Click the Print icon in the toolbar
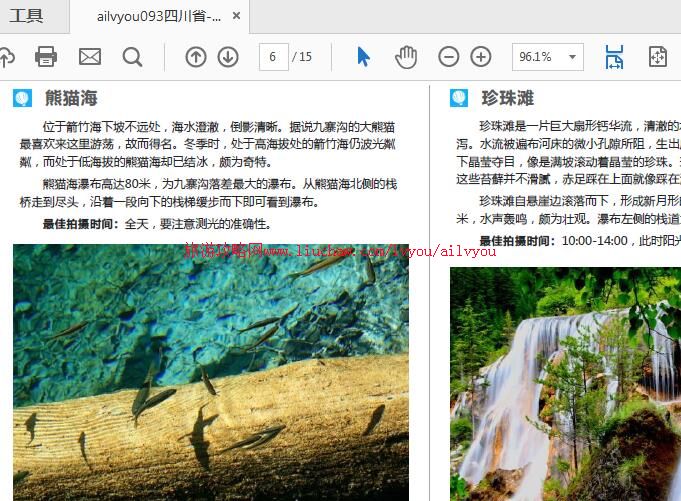The height and width of the screenshot is (501, 681). [x=46, y=57]
